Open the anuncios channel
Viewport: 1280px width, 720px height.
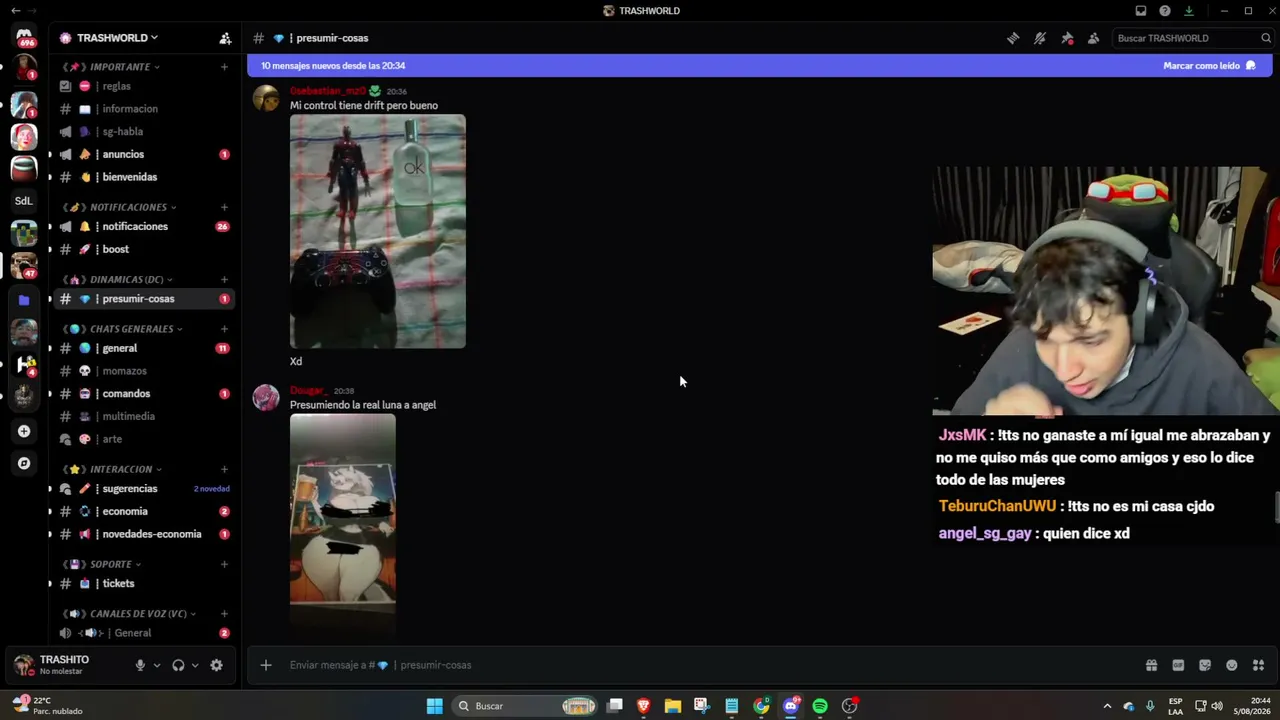[144, 154]
